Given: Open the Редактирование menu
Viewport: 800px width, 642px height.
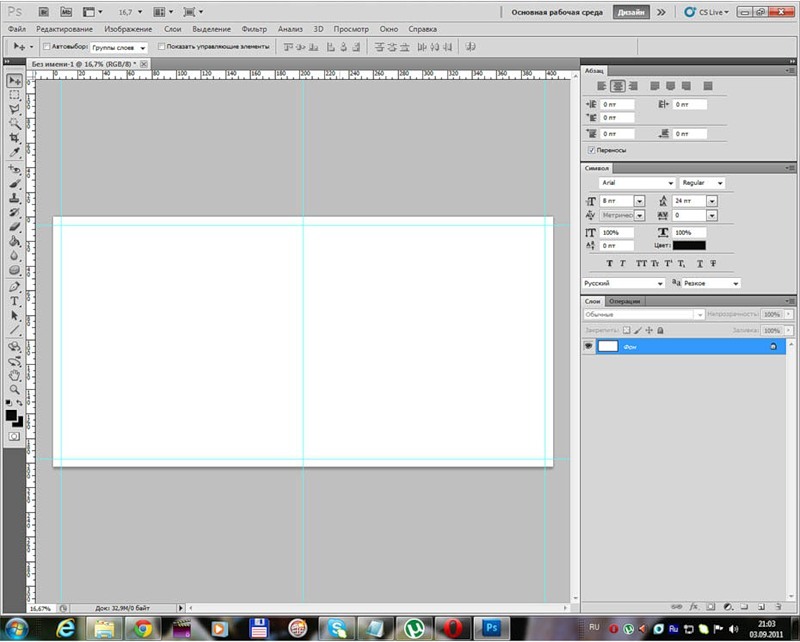Looking at the screenshot, I should pos(64,29).
